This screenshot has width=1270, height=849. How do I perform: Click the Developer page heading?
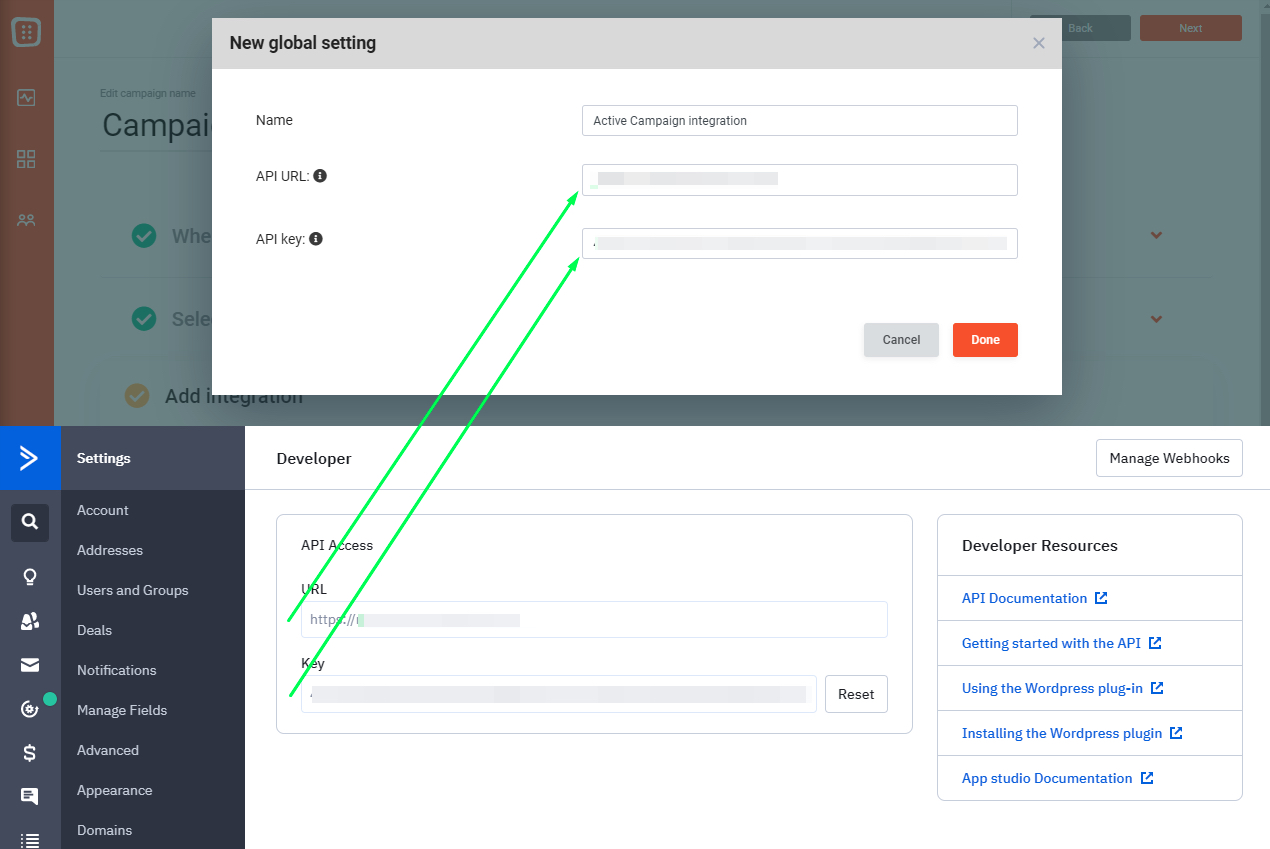(x=314, y=458)
